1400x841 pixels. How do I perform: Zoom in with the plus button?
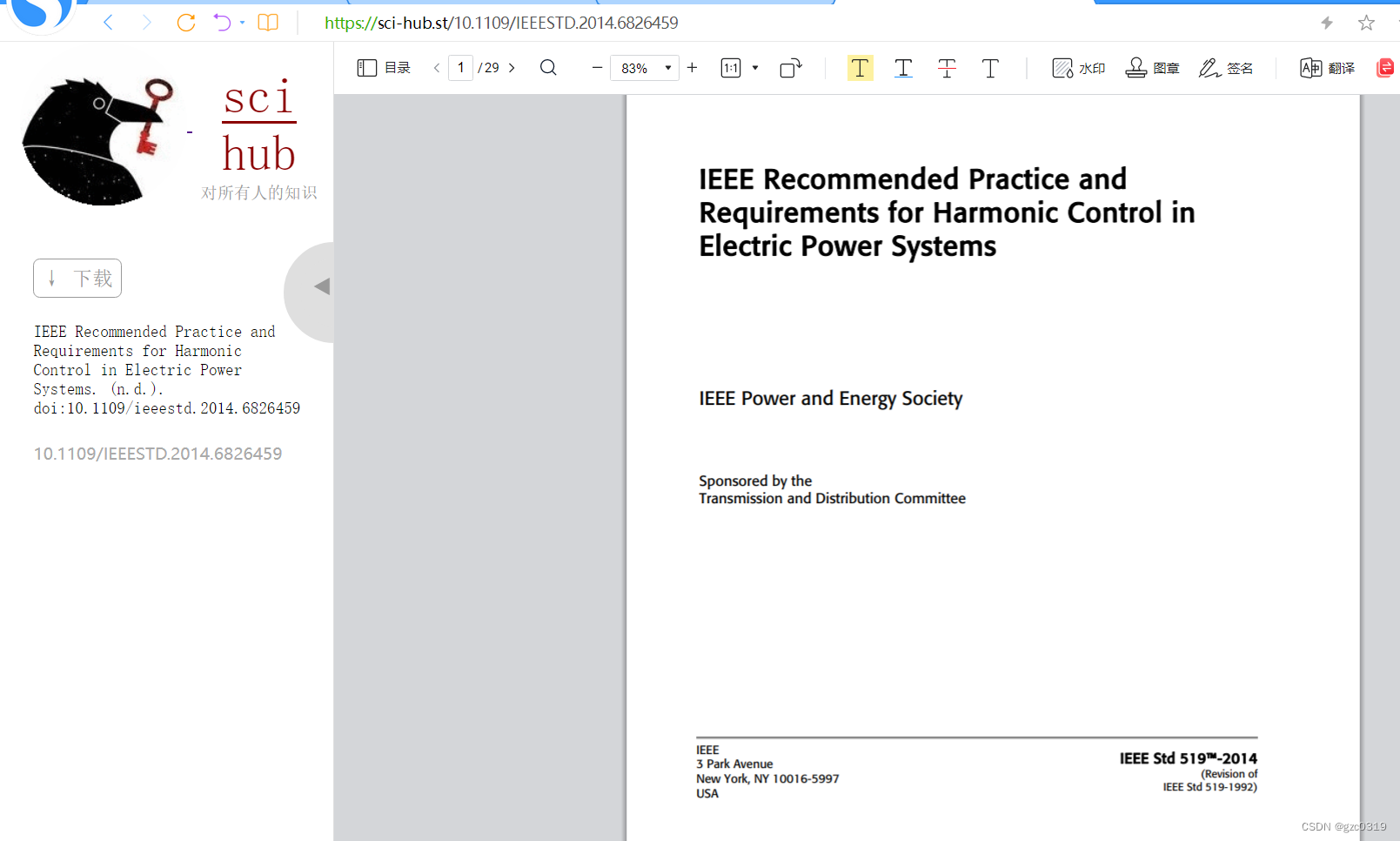pos(693,68)
